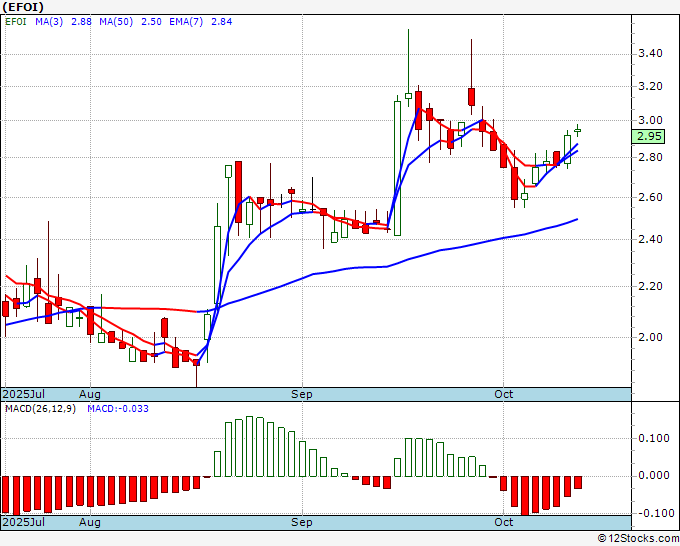Click Sep on the MACD time axis
Image resolution: width=680 pixels, height=546 pixels.
[301, 522]
